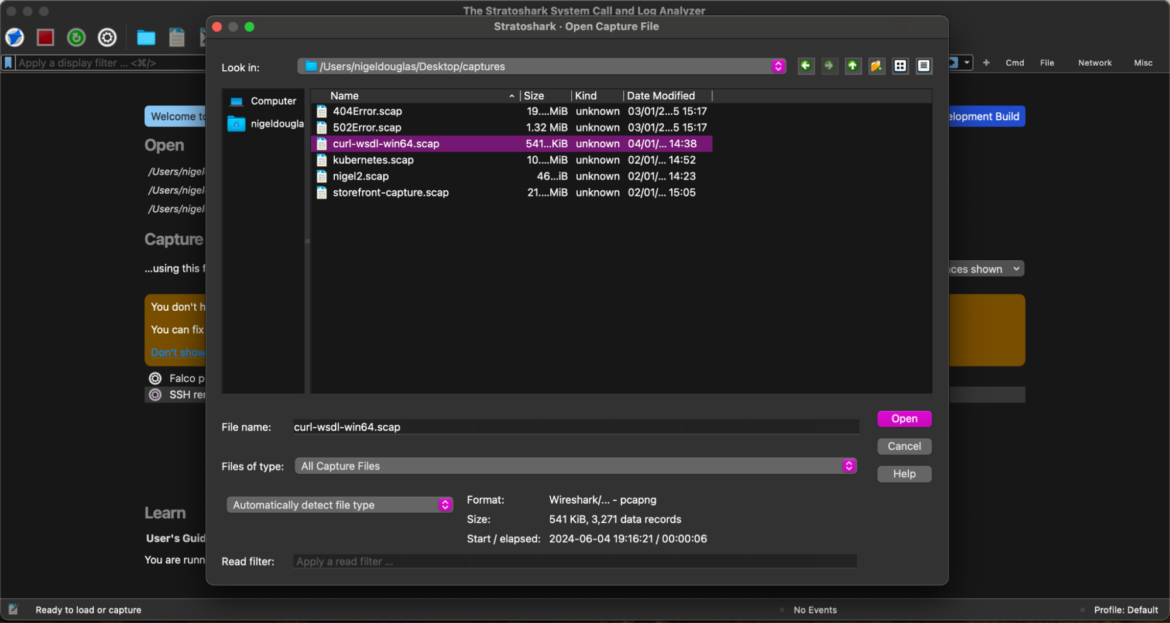Switch dialog to detail view mode
Screen dimensions: 1170x623
pyautogui.click(x=924, y=66)
